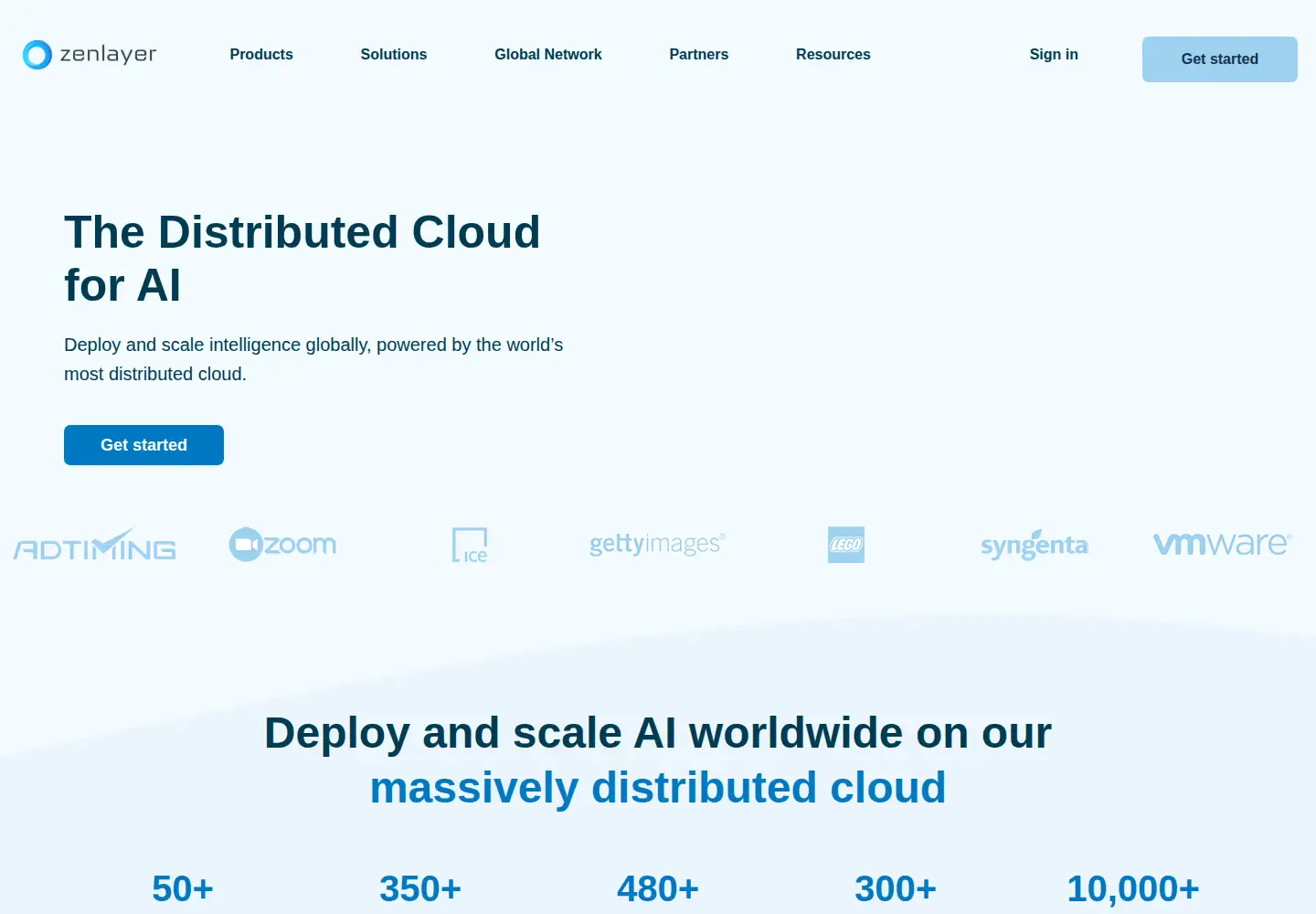Click the 50+ statistic
The width and height of the screenshot is (1316, 914).
[x=183, y=888]
